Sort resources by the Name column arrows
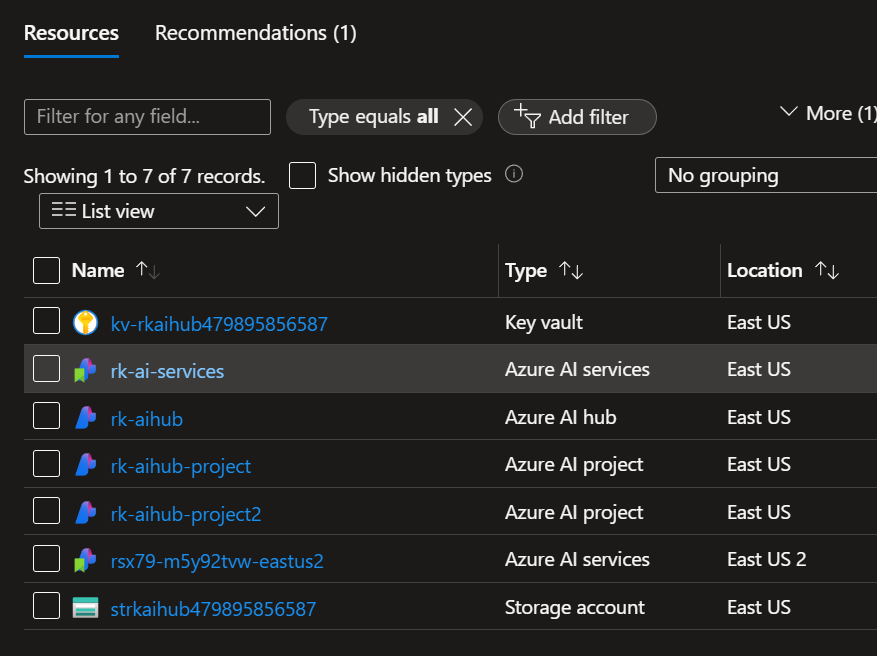This screenshot has height=656, width=877. pyautogui.click(x=147, y=270)
